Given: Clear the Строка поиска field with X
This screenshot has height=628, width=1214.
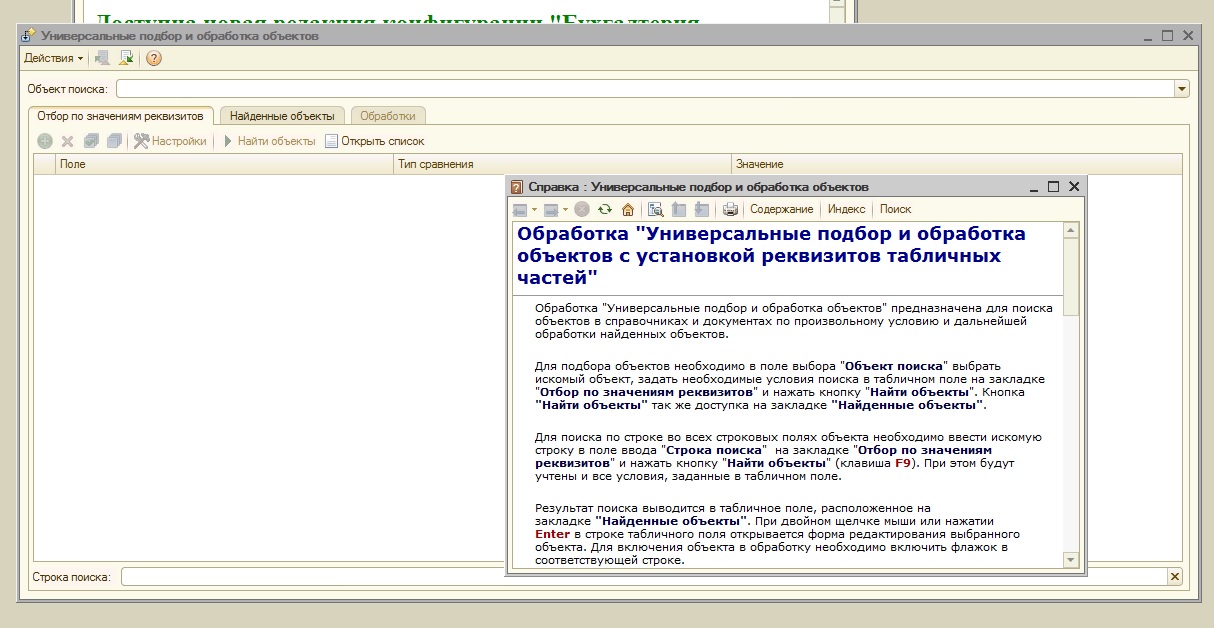Looking at the screenshot, I should [1174, 577].
